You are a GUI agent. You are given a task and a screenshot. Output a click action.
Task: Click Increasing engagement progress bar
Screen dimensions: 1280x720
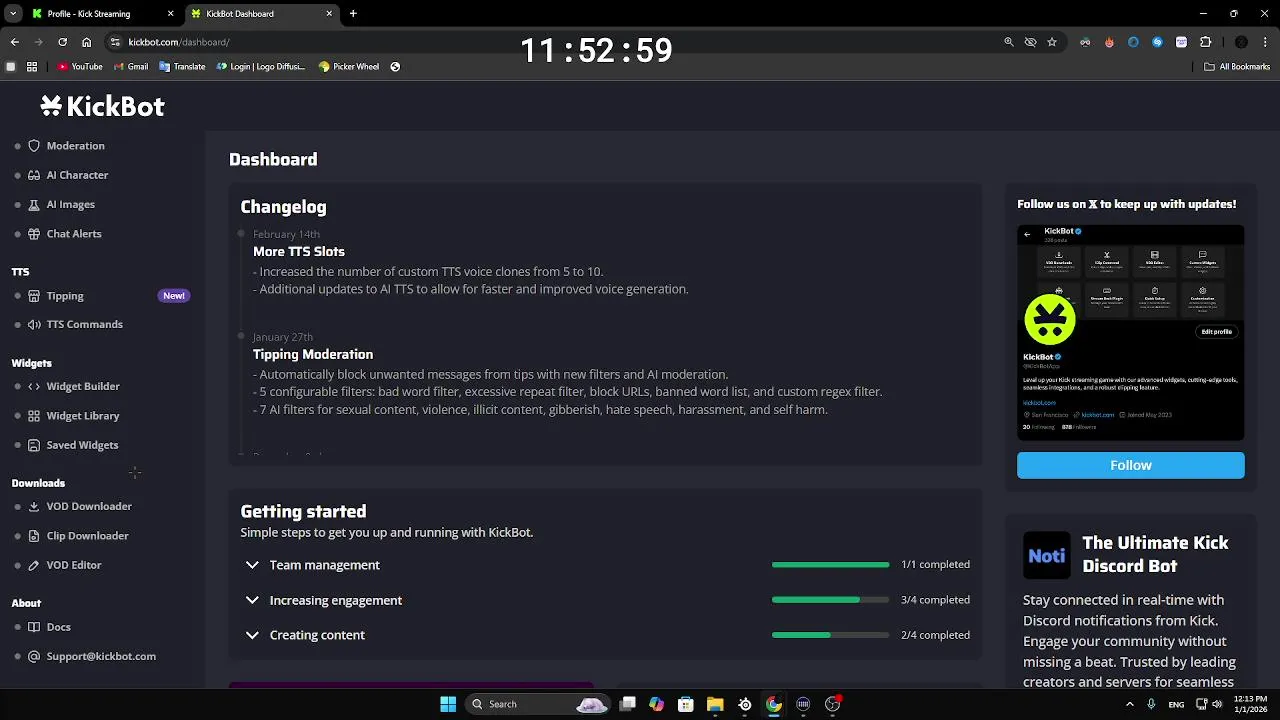pyautogui.click(x=830, y=600)
